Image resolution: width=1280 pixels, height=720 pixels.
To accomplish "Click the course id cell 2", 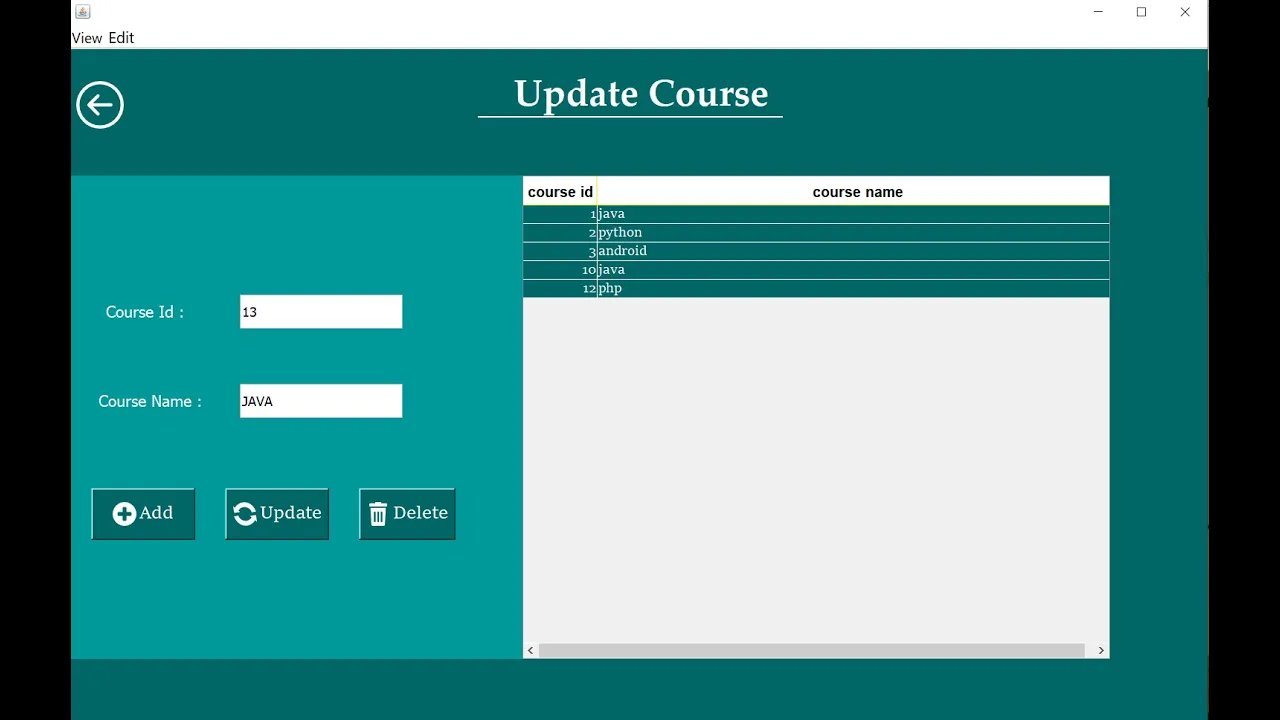I will [x=560, y=232].
